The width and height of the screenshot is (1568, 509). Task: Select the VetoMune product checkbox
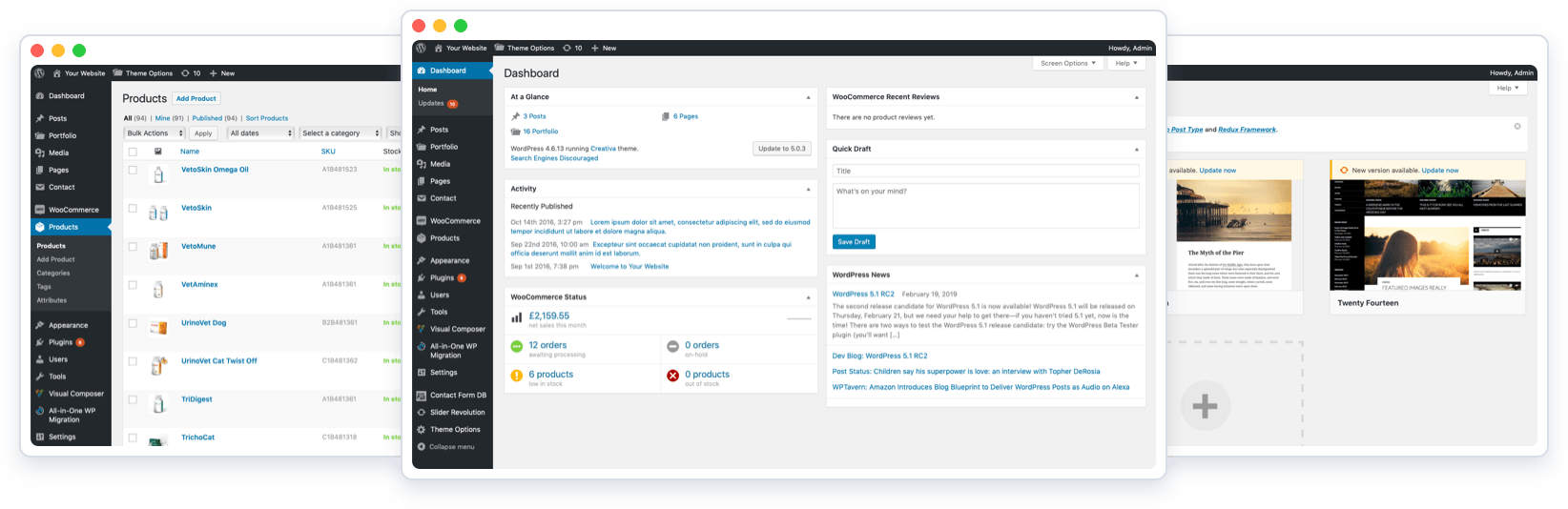coord(133,246)
